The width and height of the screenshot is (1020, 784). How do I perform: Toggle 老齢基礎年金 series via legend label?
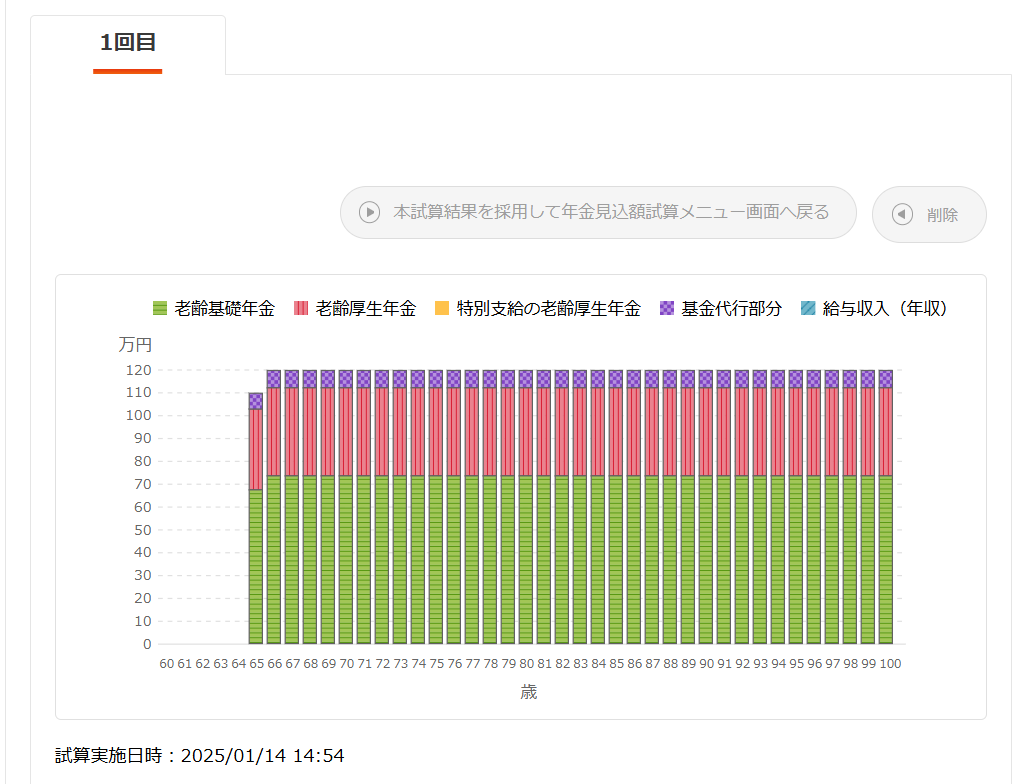tap(224, 309)
